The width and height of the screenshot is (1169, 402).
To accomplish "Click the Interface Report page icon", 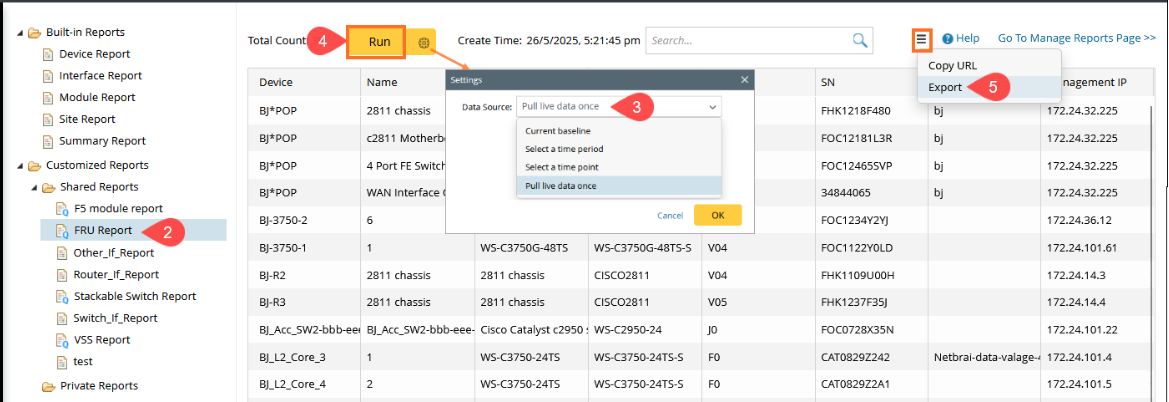I will click(48, 76).
